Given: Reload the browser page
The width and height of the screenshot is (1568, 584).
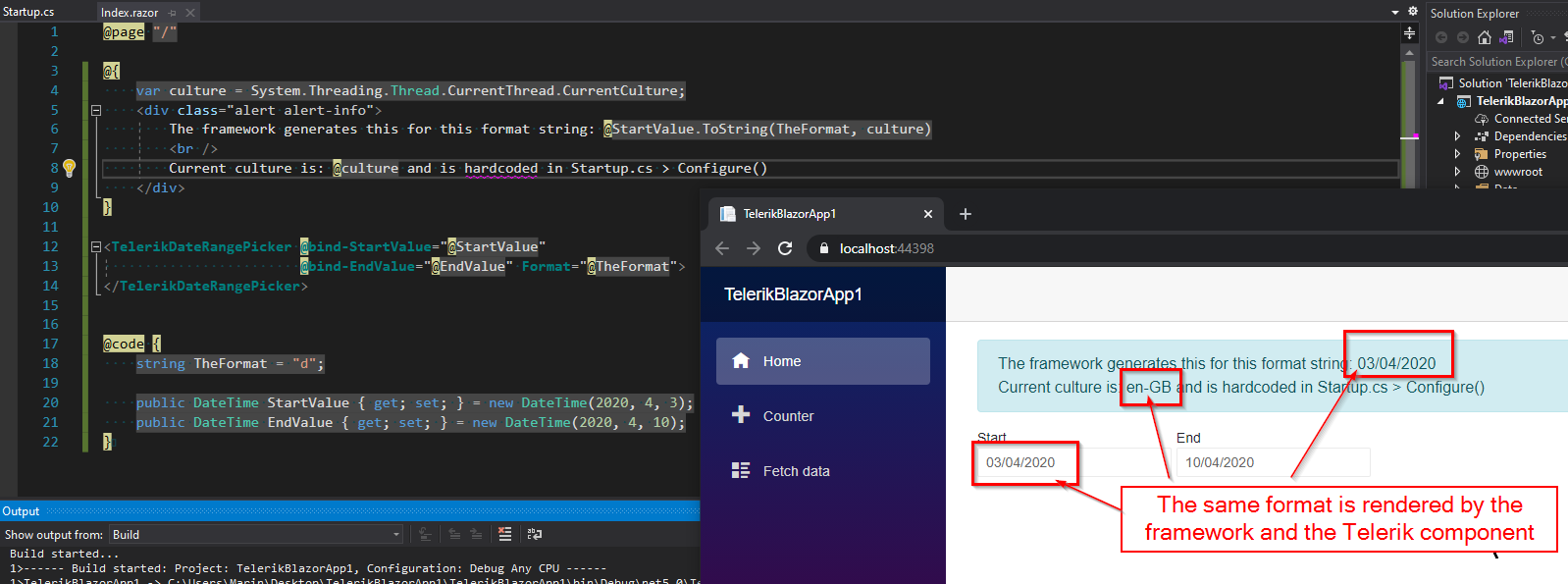Looking at the screenshot, I should coord(785,248).
